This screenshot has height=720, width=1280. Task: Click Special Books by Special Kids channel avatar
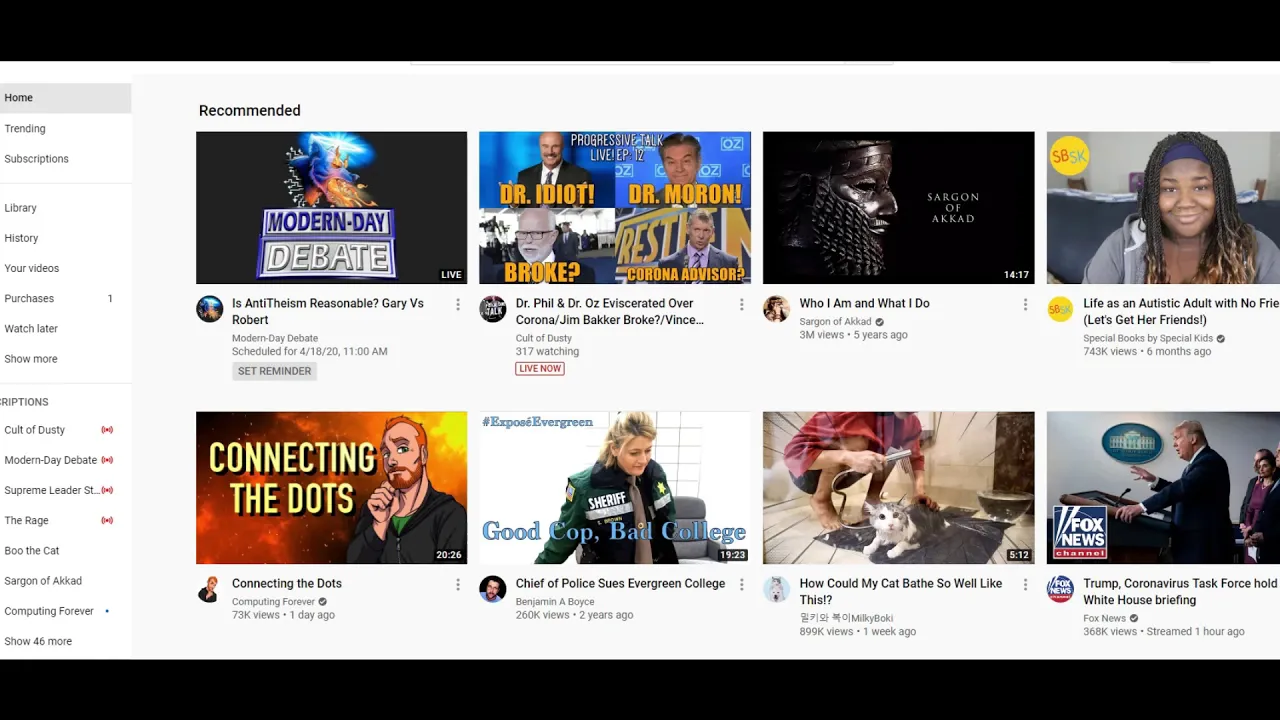[1060, 309]
